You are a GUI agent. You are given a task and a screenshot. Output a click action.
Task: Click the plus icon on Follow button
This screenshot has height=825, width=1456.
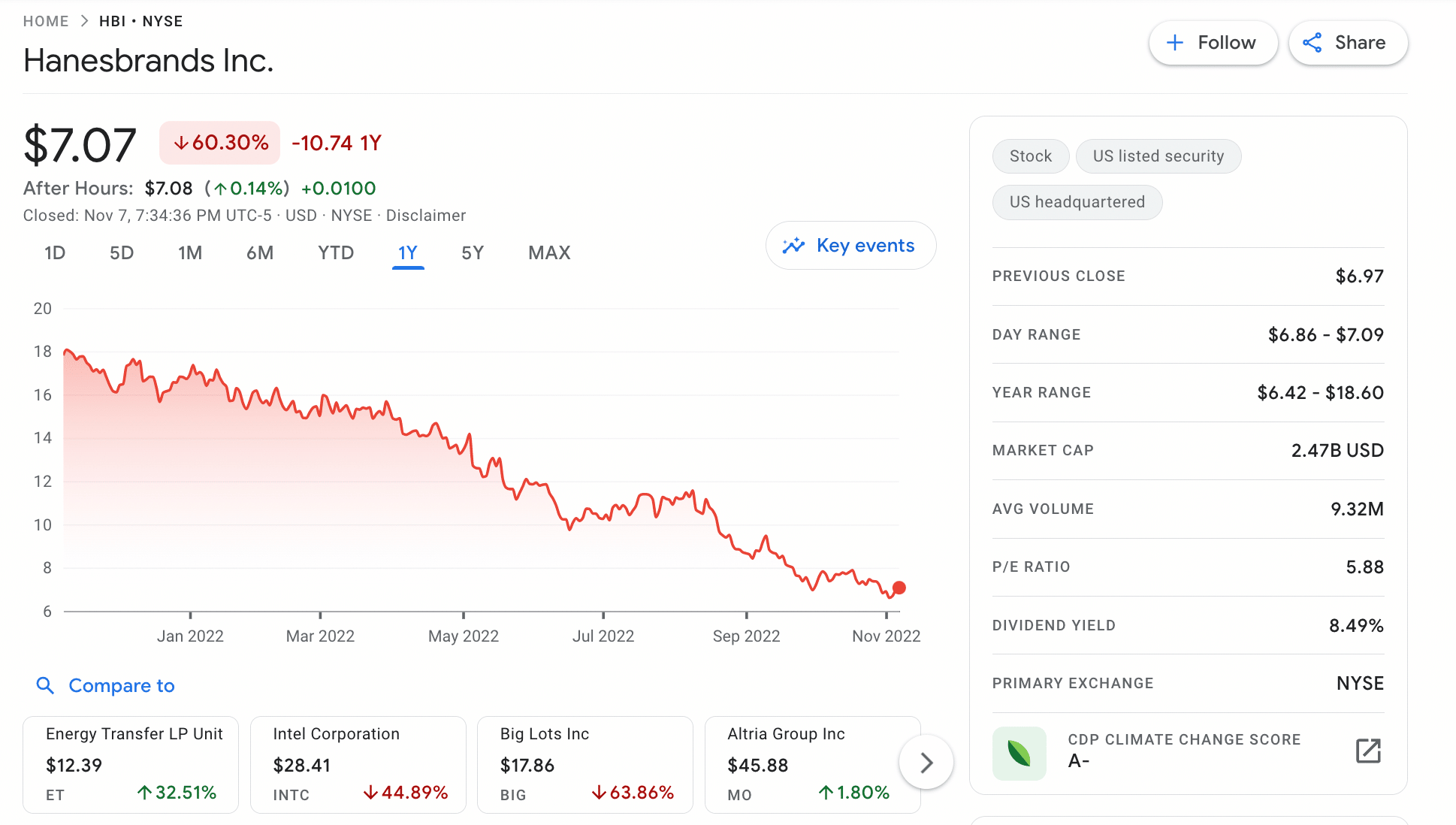(1175, 43)
